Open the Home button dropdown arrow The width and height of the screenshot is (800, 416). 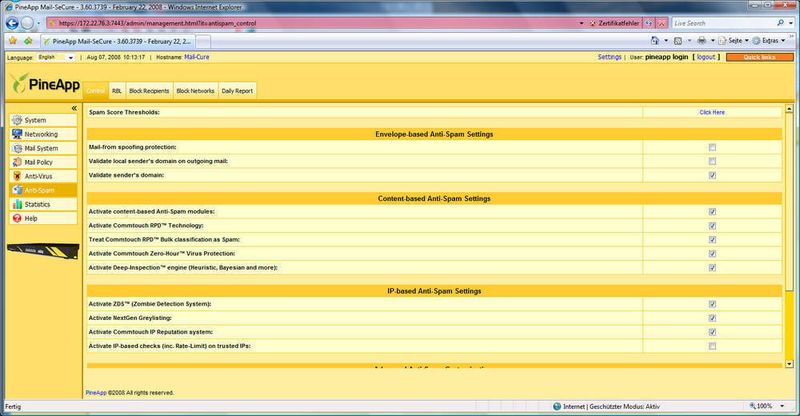coord(666,40)
